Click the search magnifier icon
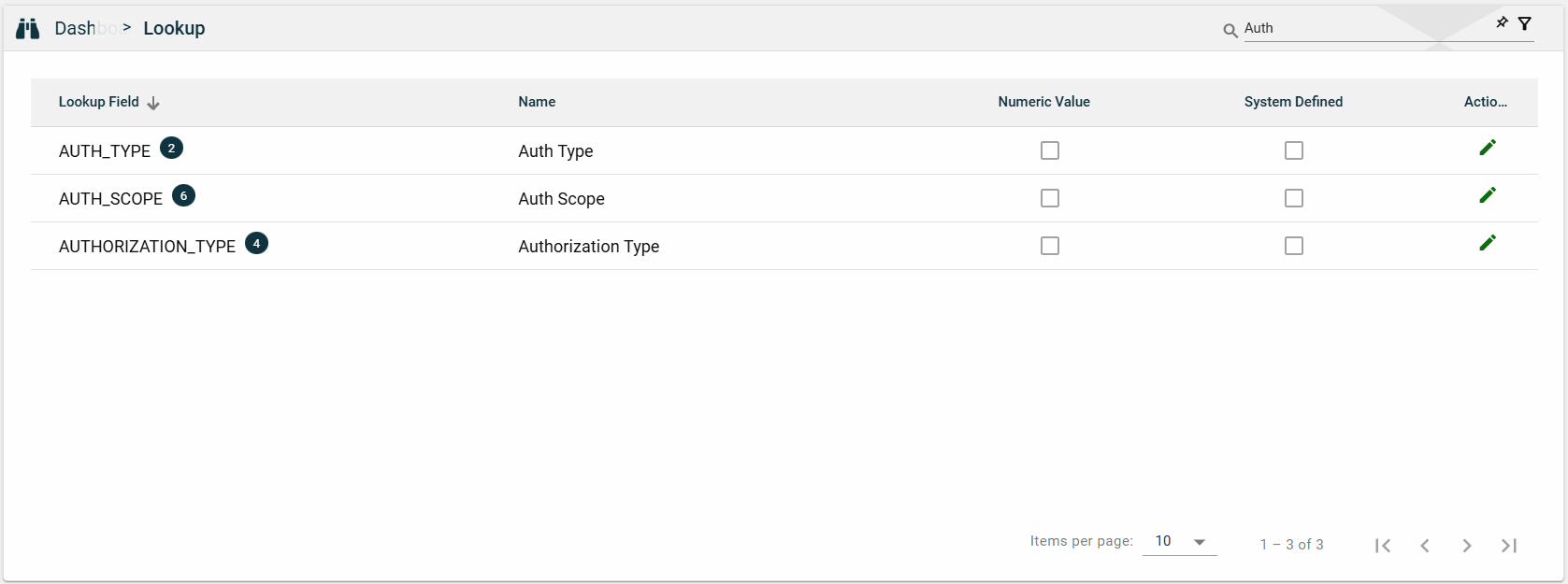Image resolution: width=1568 pixels, height=584 pixels. point(1230,31)
